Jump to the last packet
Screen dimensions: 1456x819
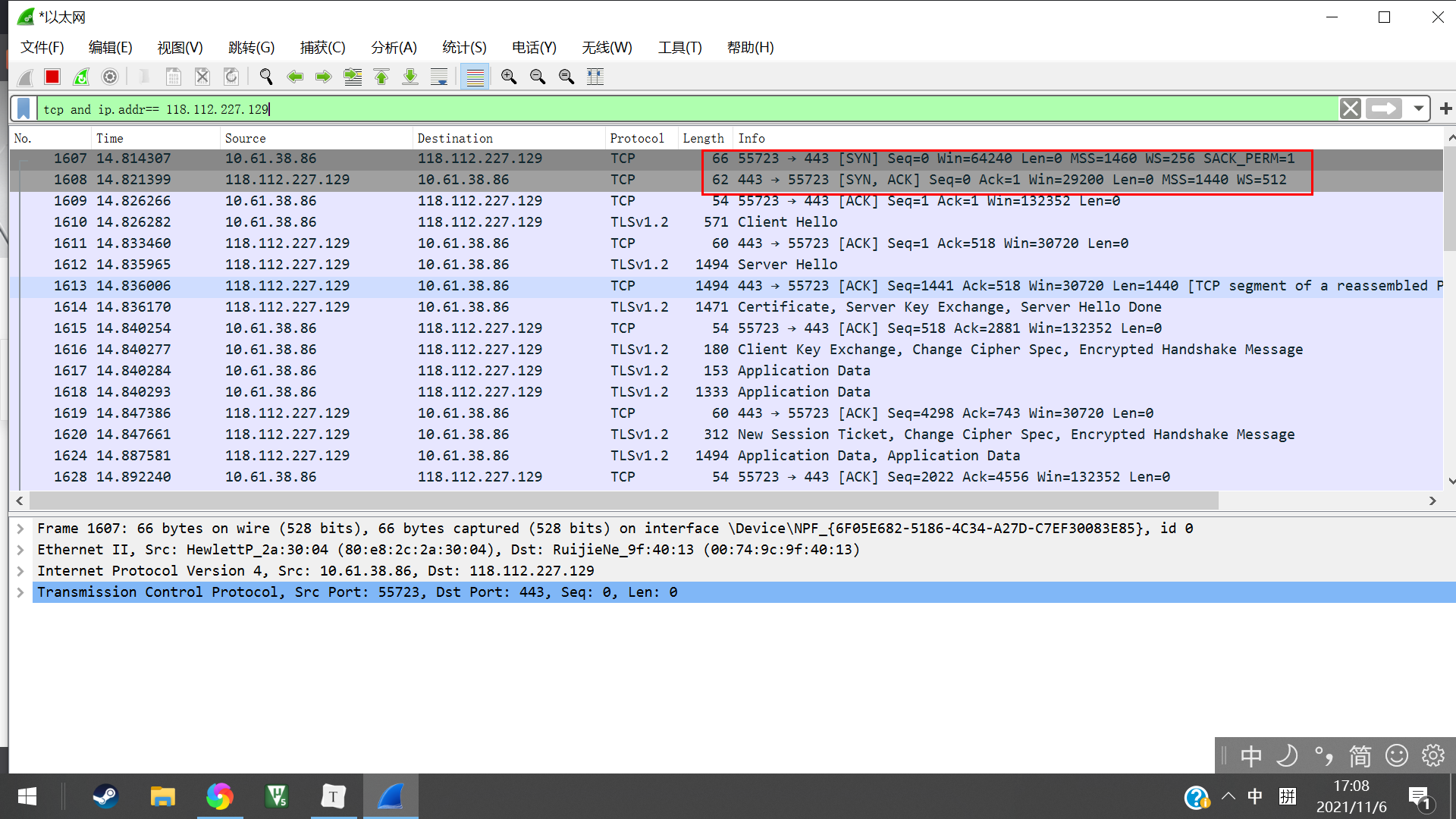click(410, 77)
